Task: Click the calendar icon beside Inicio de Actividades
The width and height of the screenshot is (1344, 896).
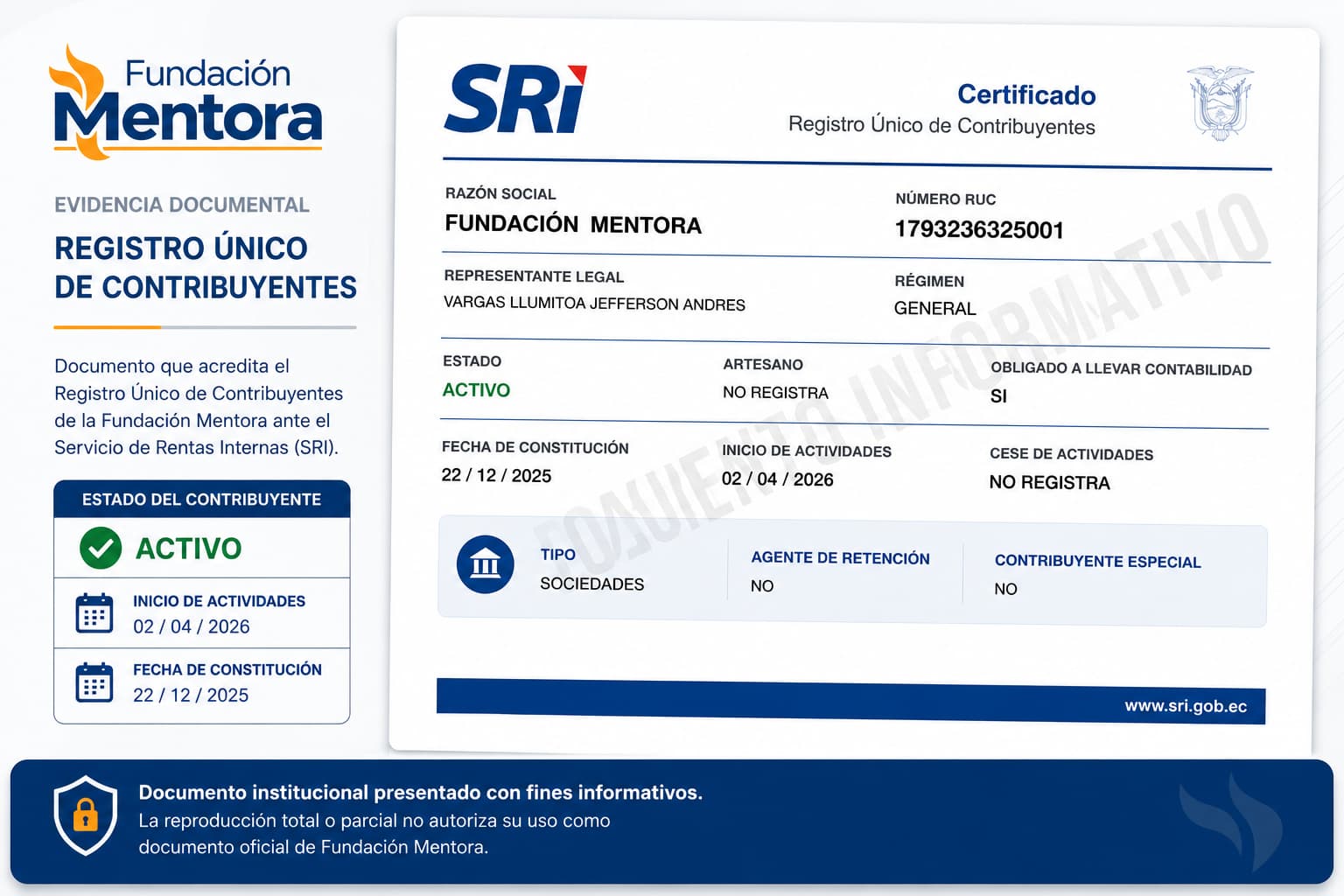Action: pos(94,612)
